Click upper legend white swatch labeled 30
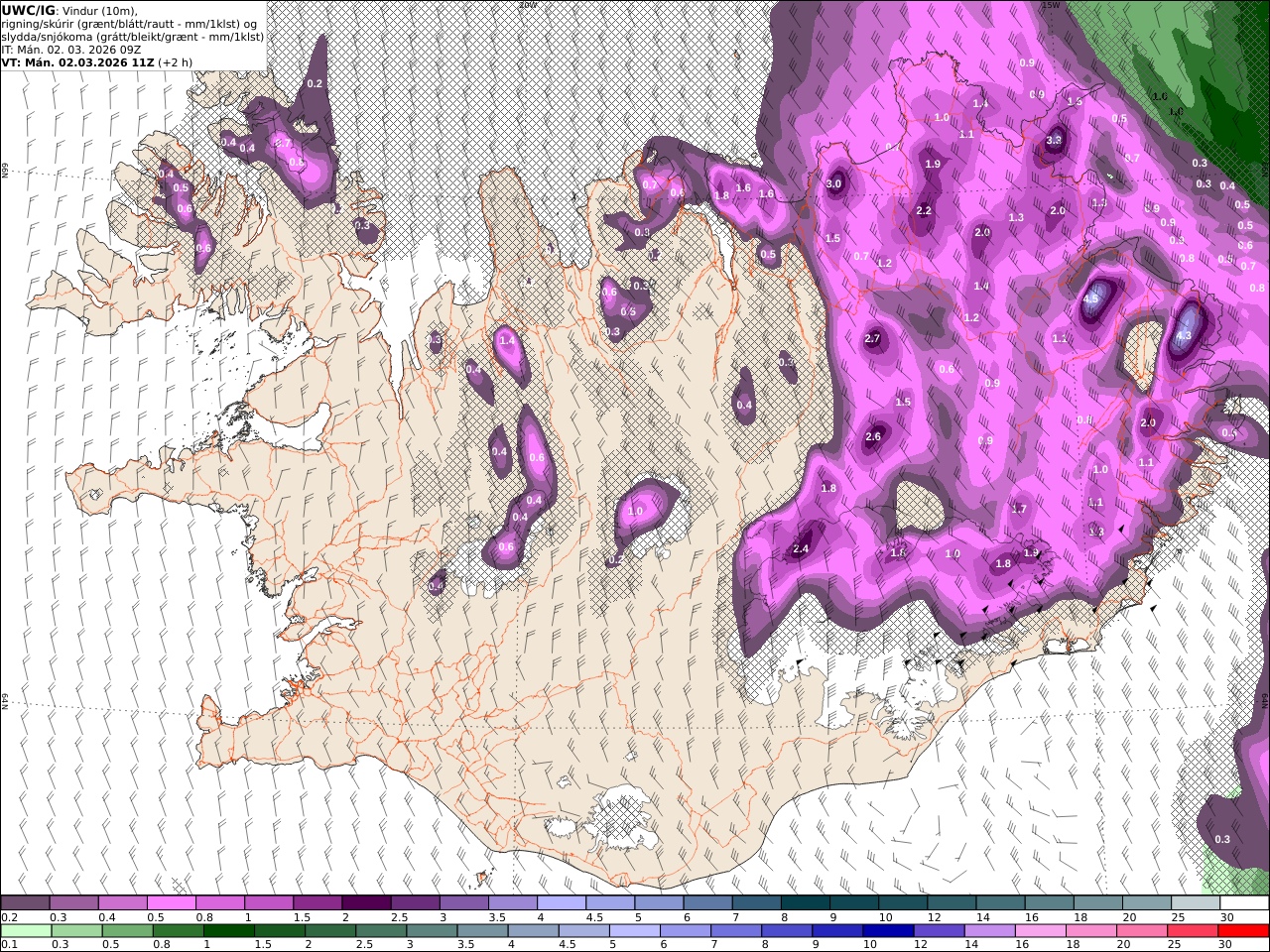Screen dimensions: 1270x952 pos(1244,903)
